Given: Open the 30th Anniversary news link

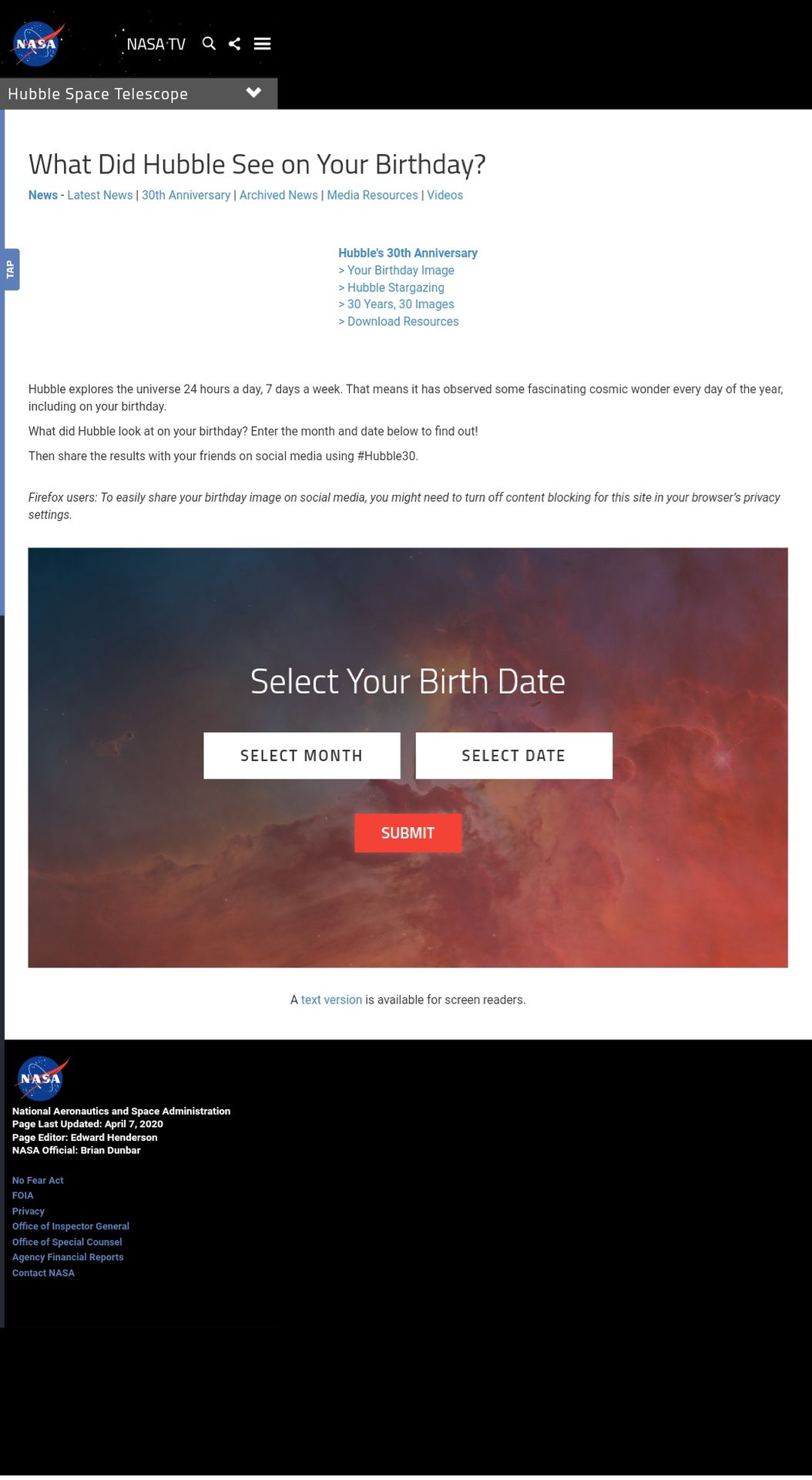Looking at the screenshot, I should coord(186,195).
